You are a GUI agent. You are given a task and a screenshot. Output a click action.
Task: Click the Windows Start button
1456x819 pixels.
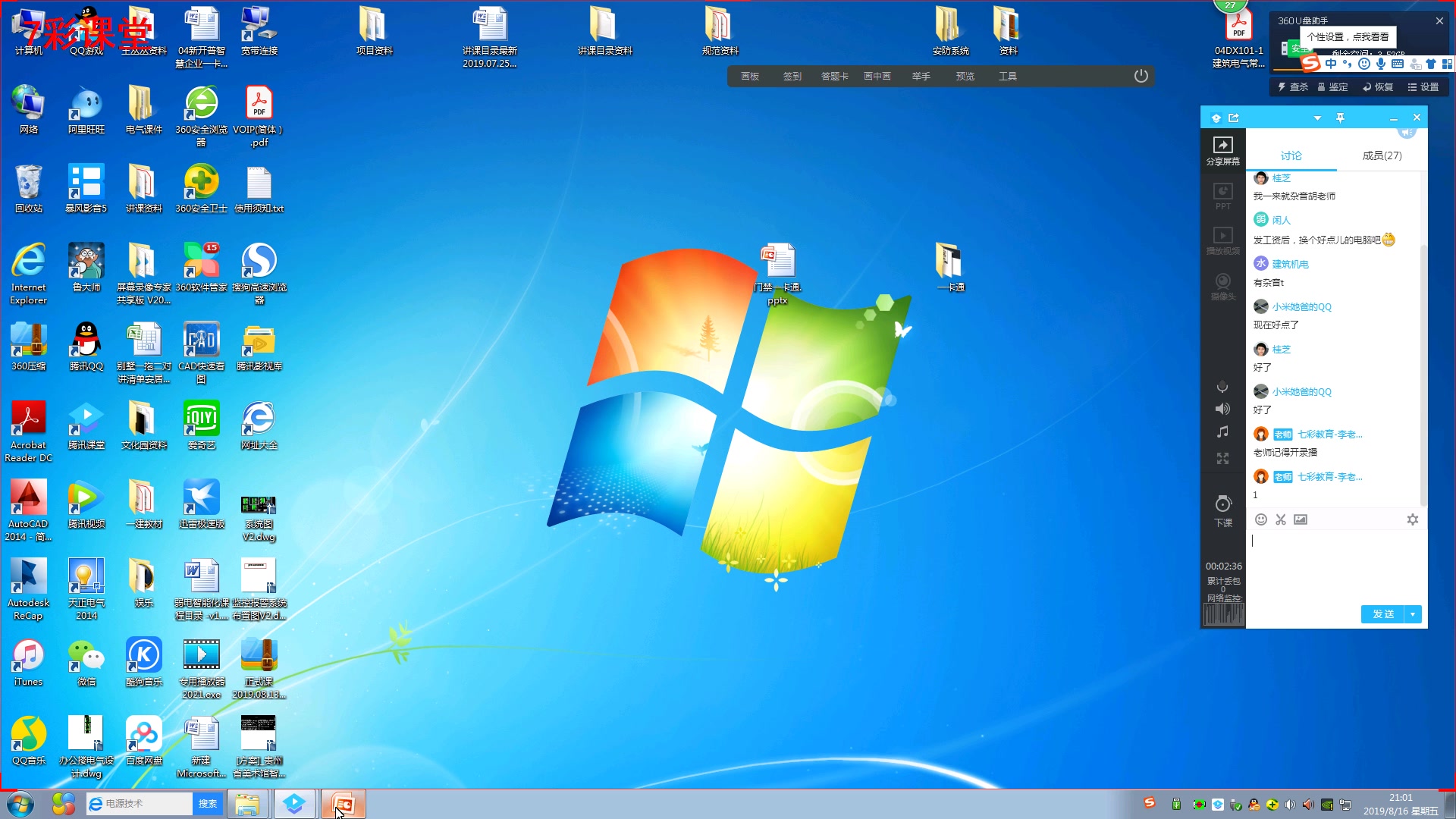[x=20, y=804]
